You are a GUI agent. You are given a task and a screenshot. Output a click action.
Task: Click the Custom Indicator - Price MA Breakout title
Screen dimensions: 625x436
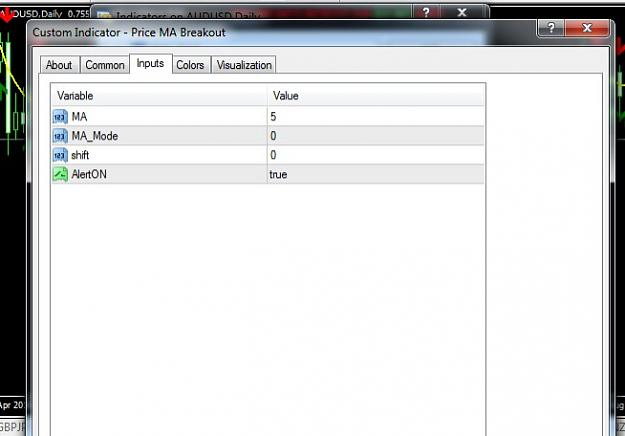(129, 32)
